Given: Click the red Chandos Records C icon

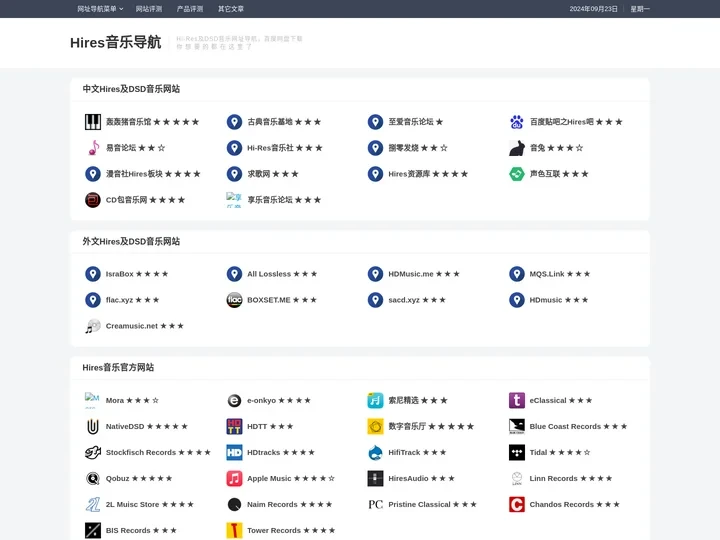Looking at the screenshot, I should (x=517, y=504).
